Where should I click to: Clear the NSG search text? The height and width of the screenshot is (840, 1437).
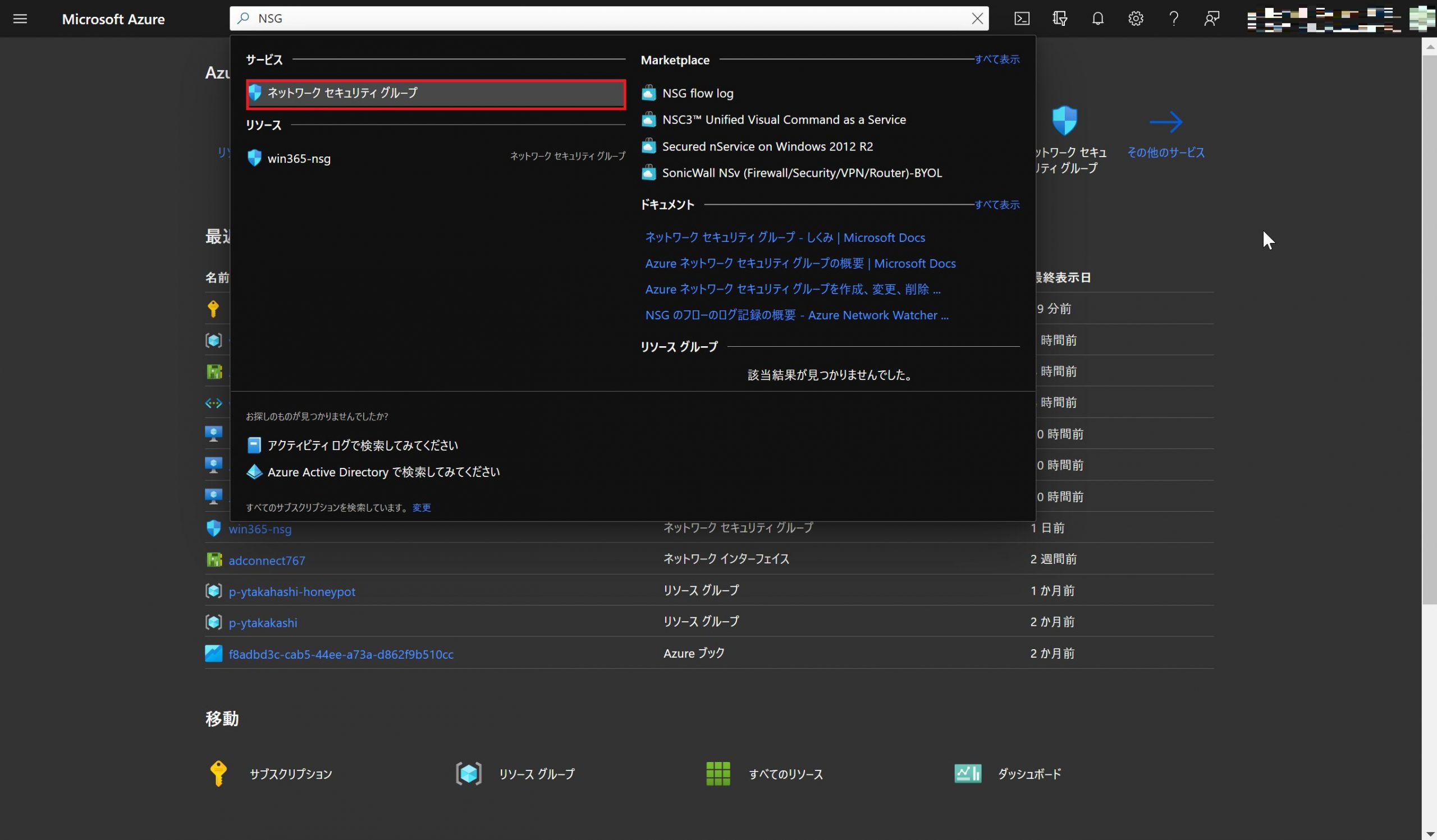point(977,19)
